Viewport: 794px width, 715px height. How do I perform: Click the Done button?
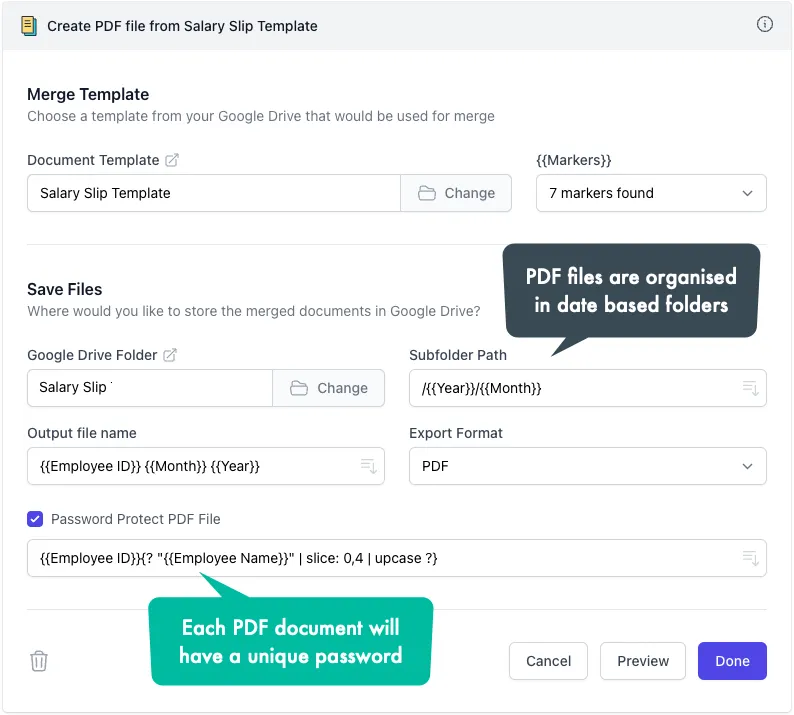(732, 661)
